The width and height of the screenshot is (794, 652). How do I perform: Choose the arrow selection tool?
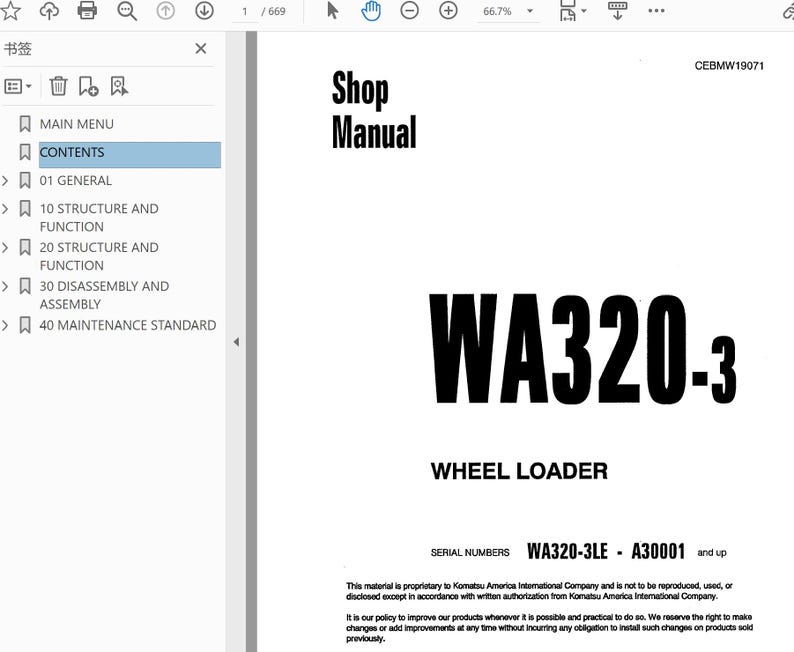(333, 11)
